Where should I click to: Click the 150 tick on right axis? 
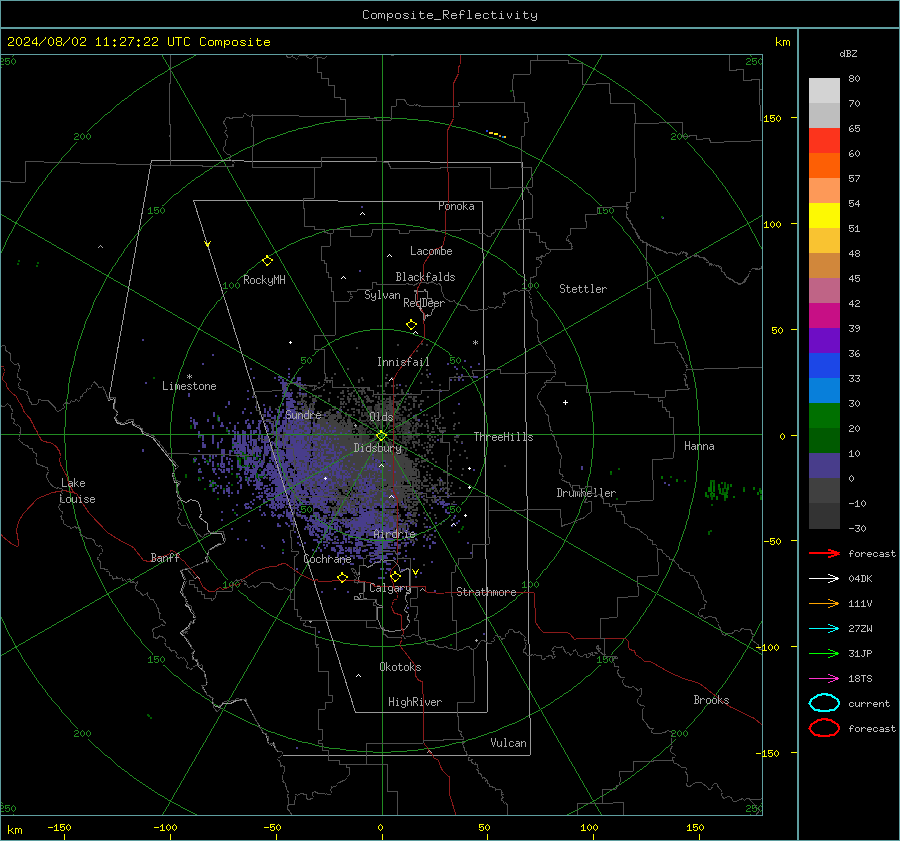(x=772, y=118)
